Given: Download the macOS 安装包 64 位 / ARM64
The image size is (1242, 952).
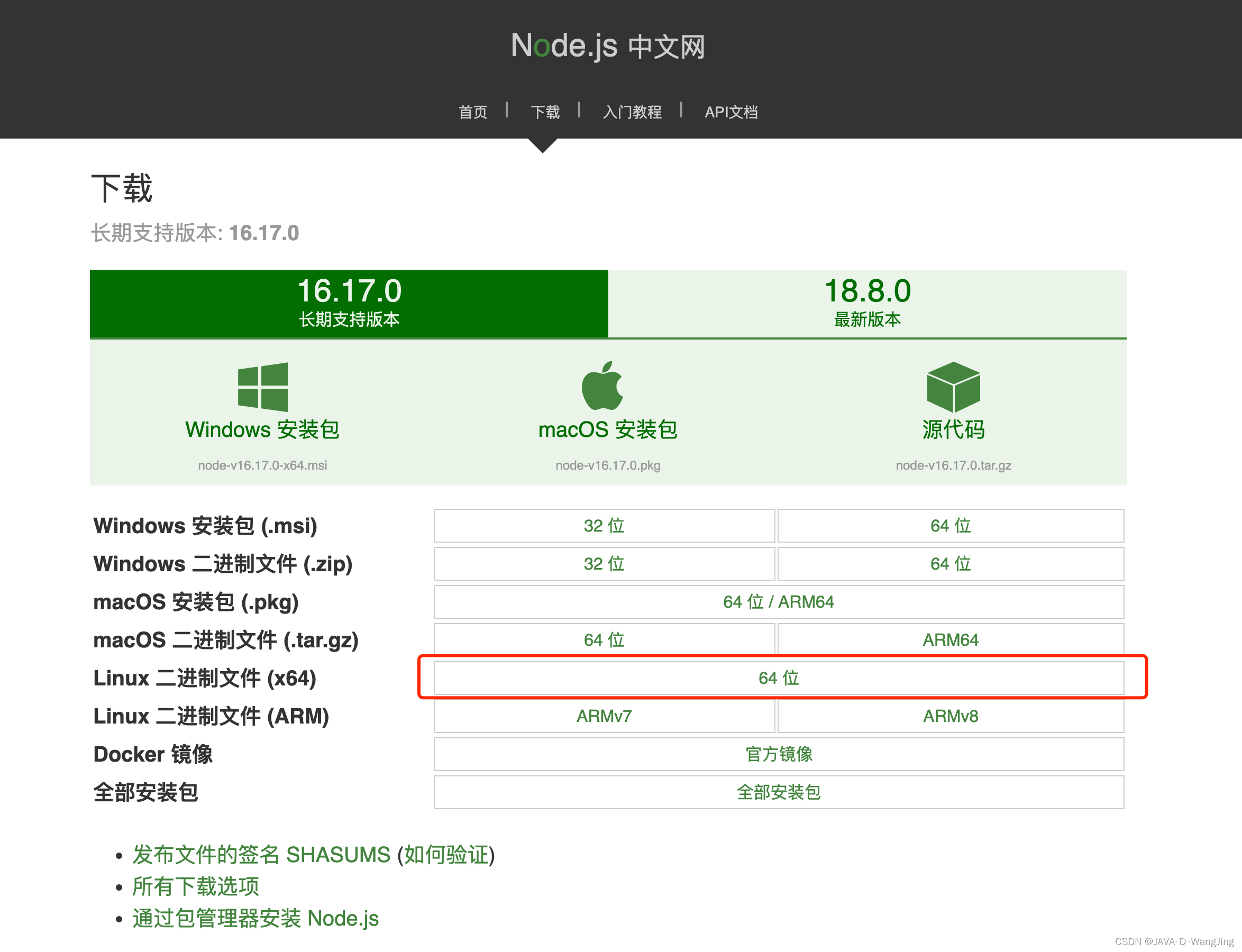Looking at the screenshot, I should coord(778,602).
